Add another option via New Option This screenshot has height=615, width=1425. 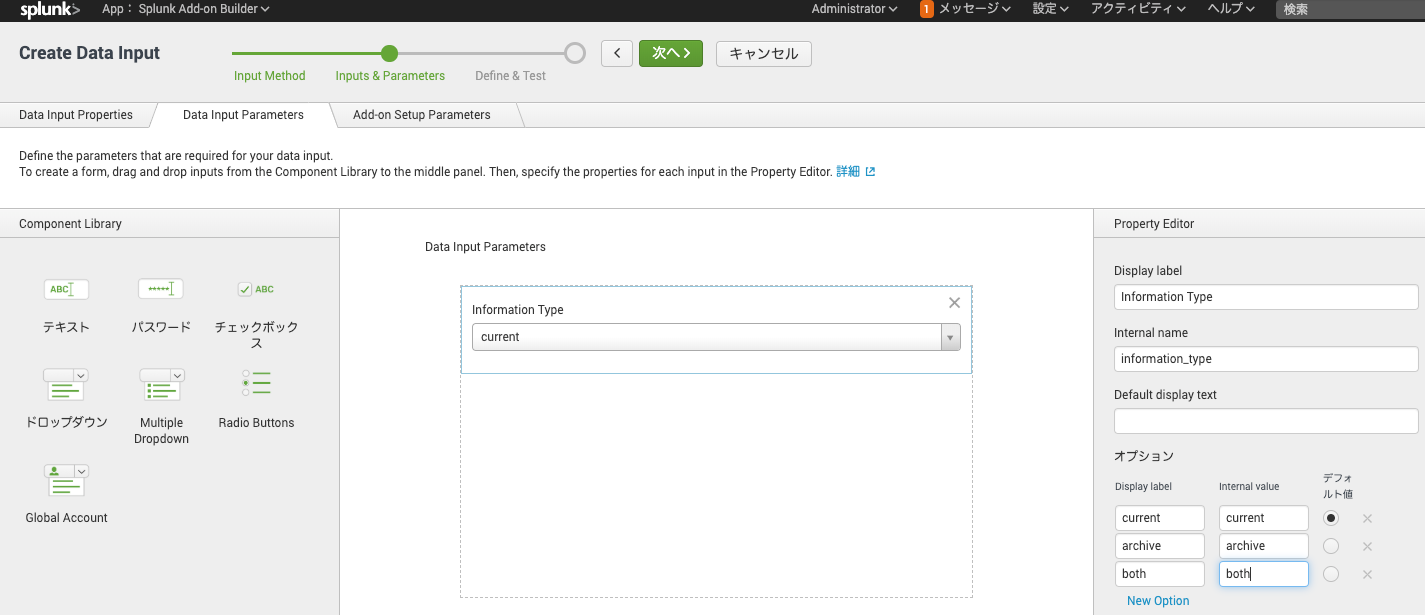coord(1157,600)
